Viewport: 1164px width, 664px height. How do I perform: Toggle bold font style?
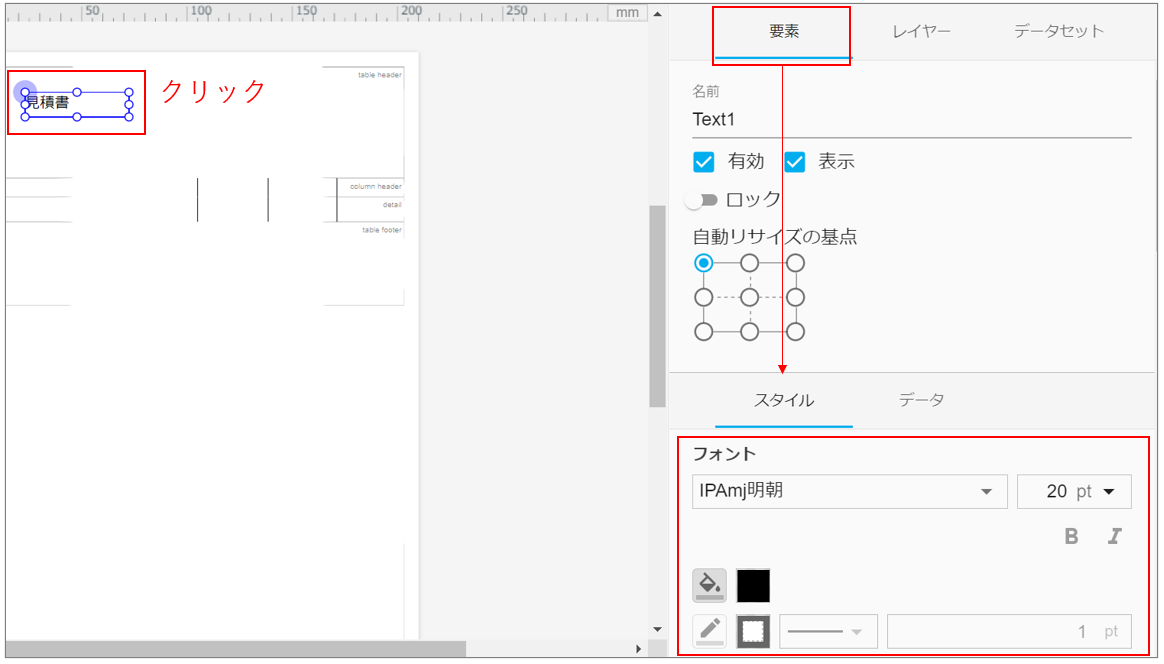pyautogui.click(x=1071, y=536)
